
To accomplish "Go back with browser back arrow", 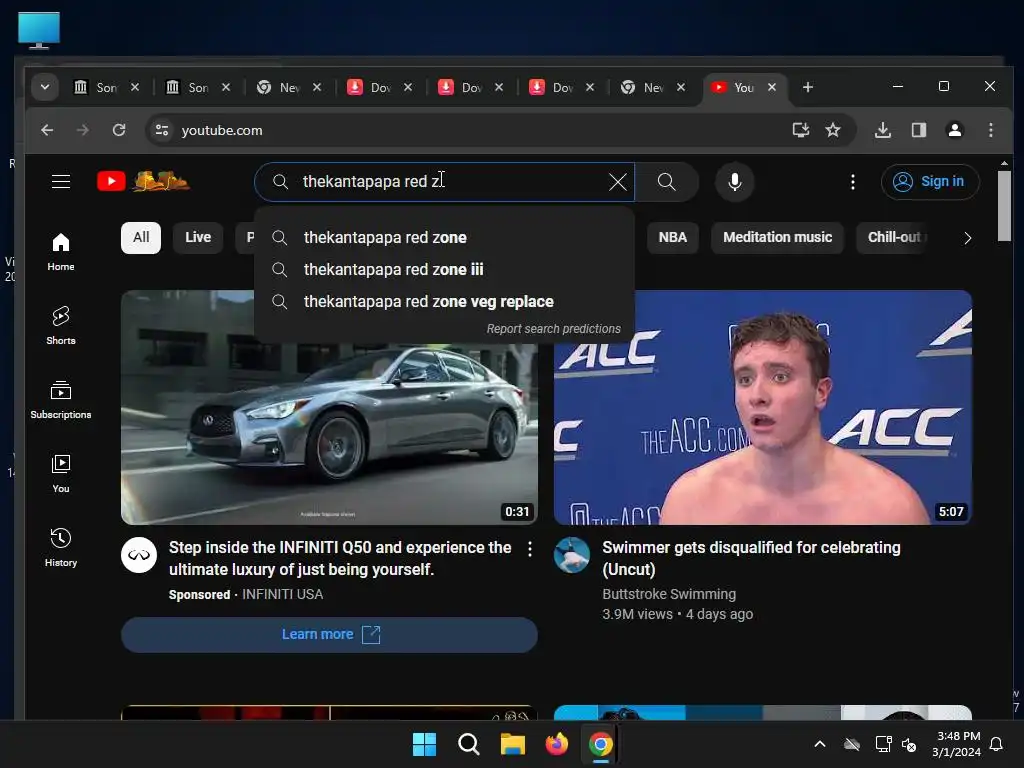I will tap(47, 130).
